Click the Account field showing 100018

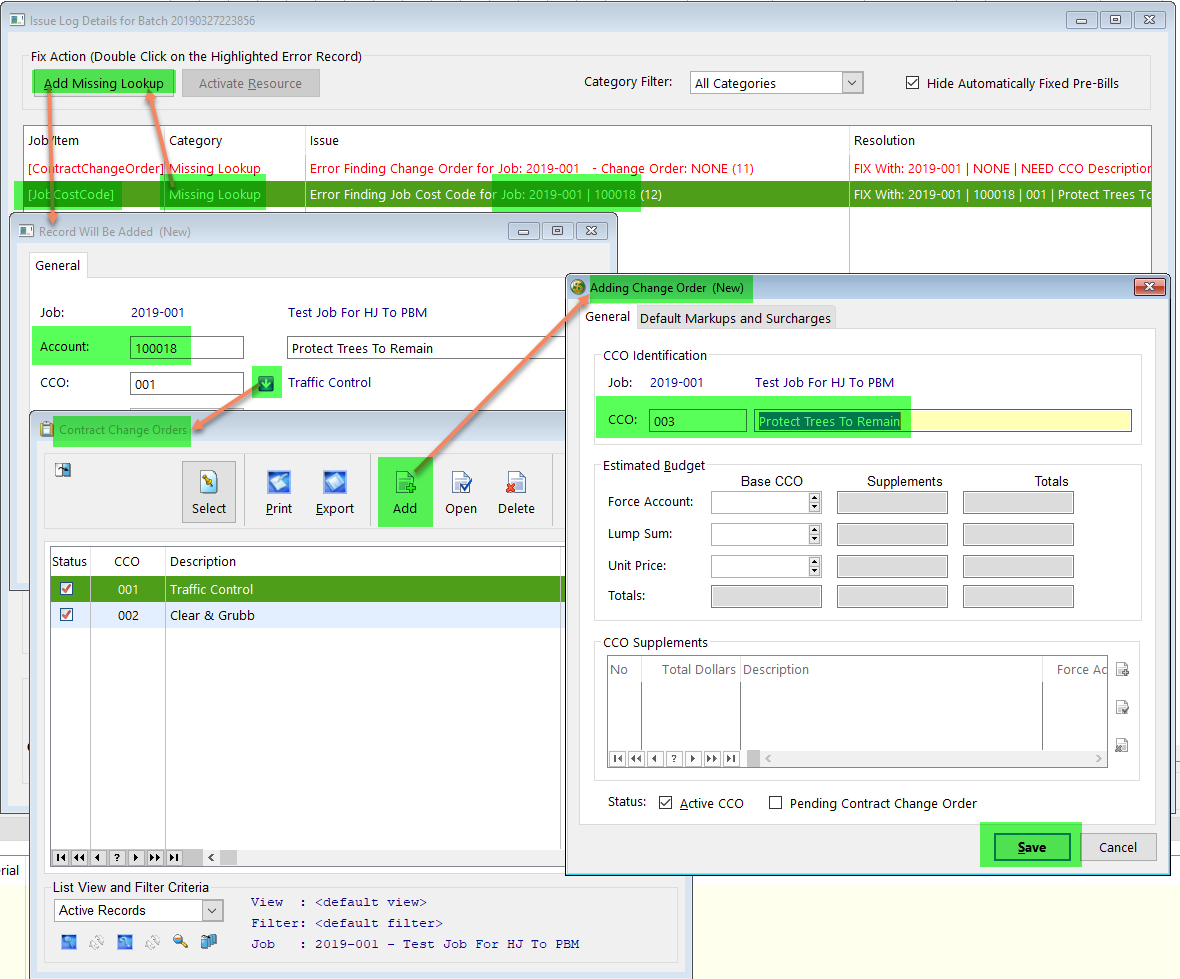tap(187, 348)
